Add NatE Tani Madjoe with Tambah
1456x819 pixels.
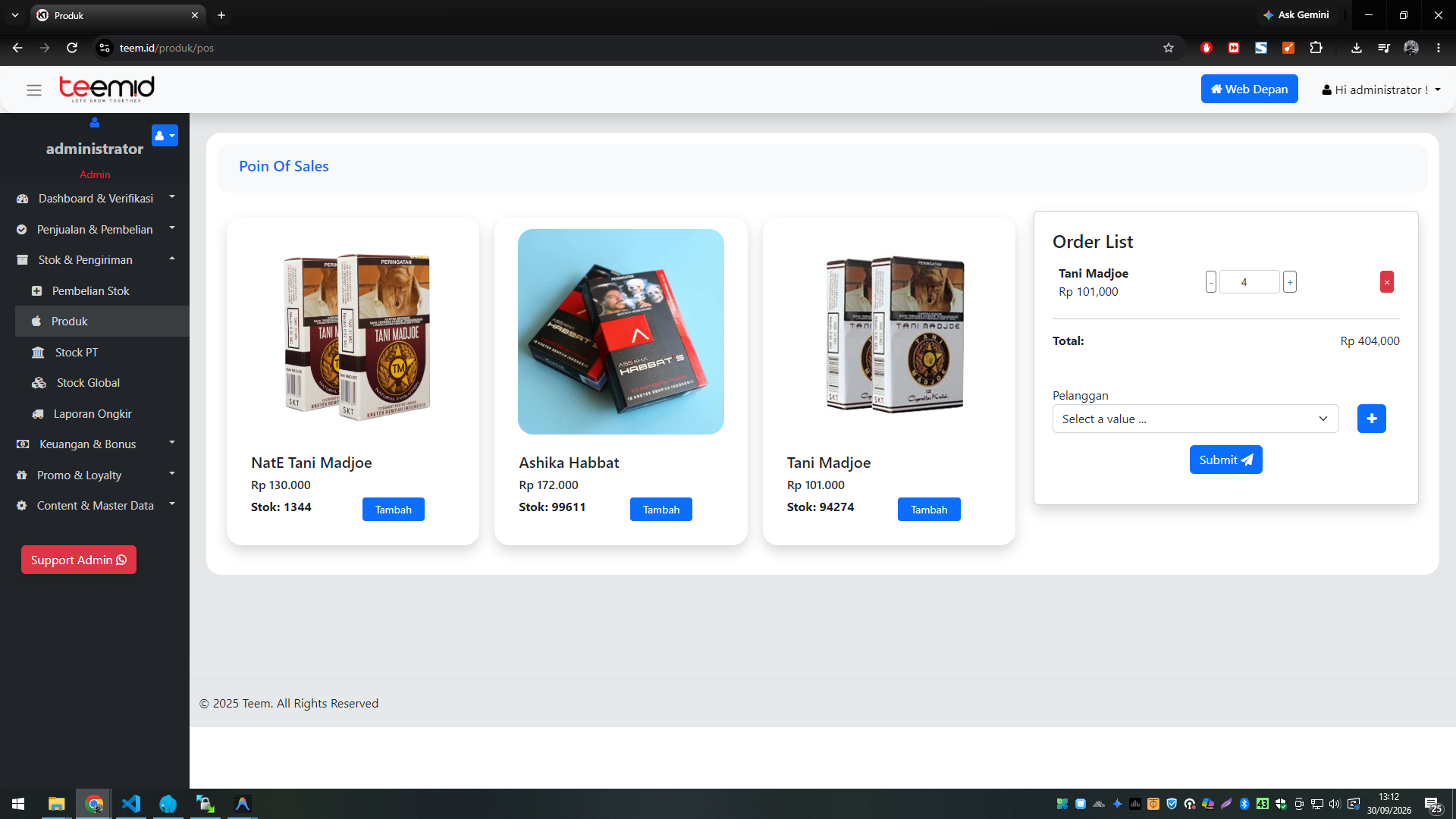[x=393, y=510]
